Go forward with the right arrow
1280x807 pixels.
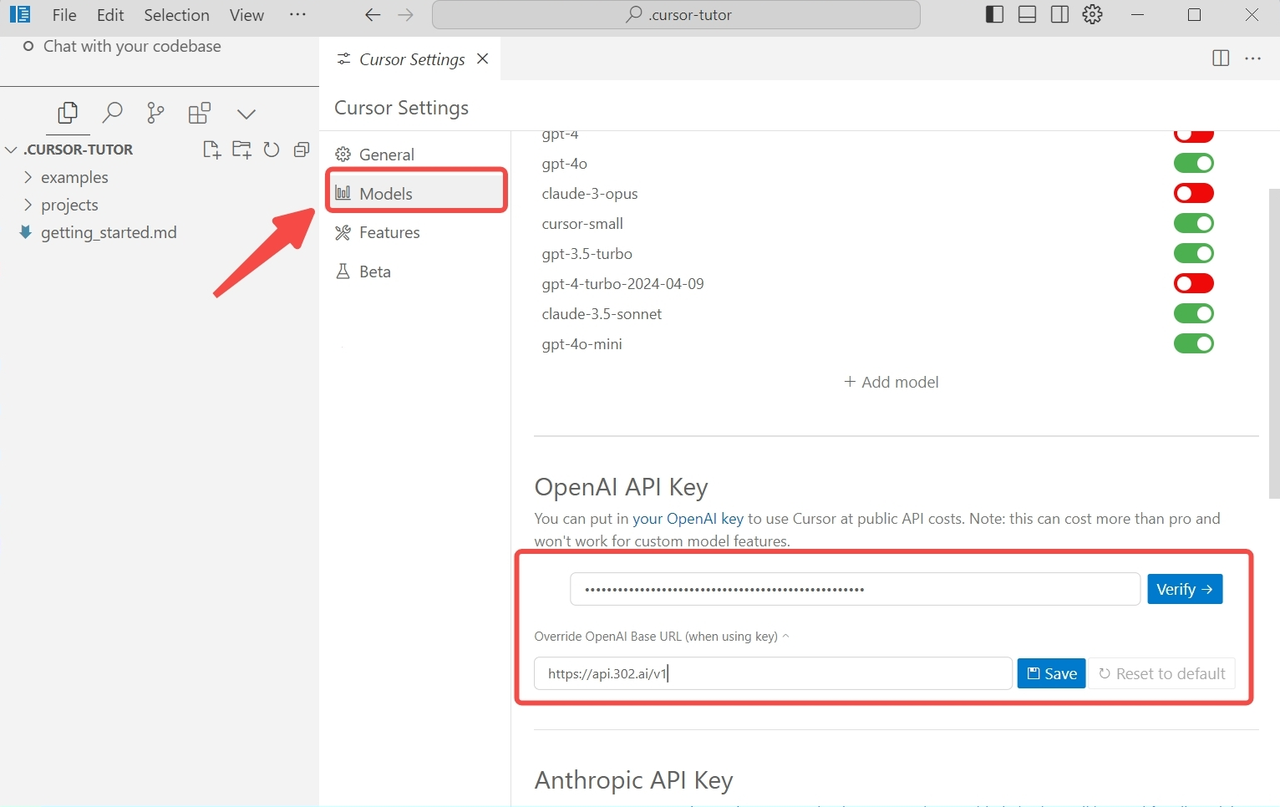(405, 15)
